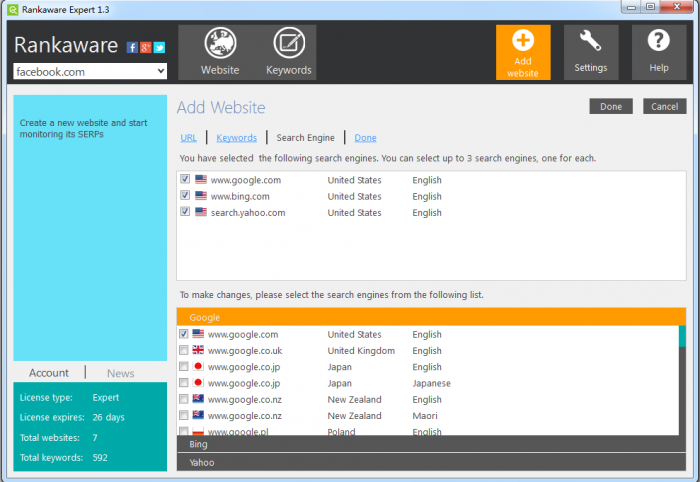Viewport: 700px width, 482px height.
Task: Open Rankaware Google Plus icon
Action: [x=146, y=47]
